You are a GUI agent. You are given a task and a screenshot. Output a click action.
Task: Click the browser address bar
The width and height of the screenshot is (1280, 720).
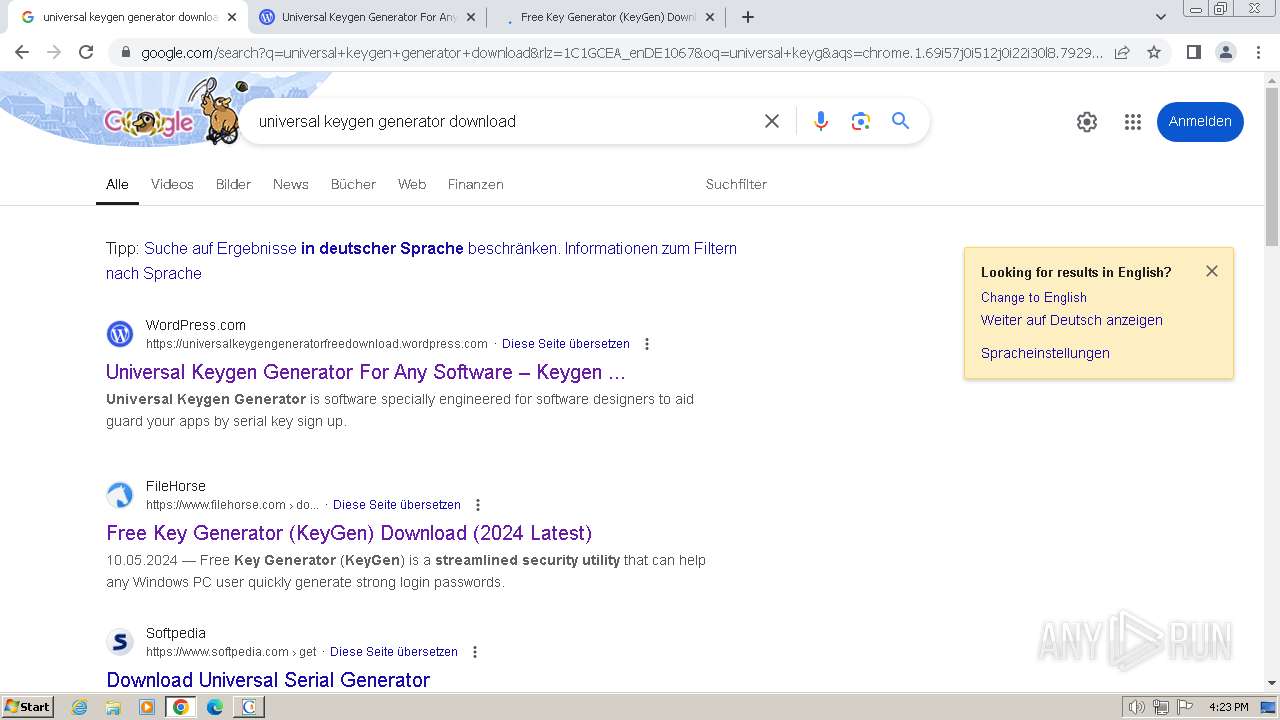[x=620, y=52]
